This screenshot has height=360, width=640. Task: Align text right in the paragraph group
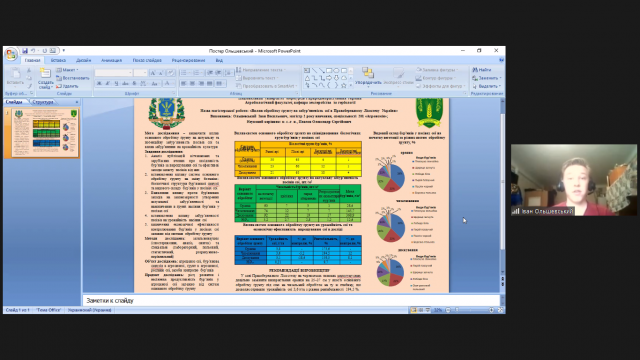pyautogui.click(x=201, y=83)
